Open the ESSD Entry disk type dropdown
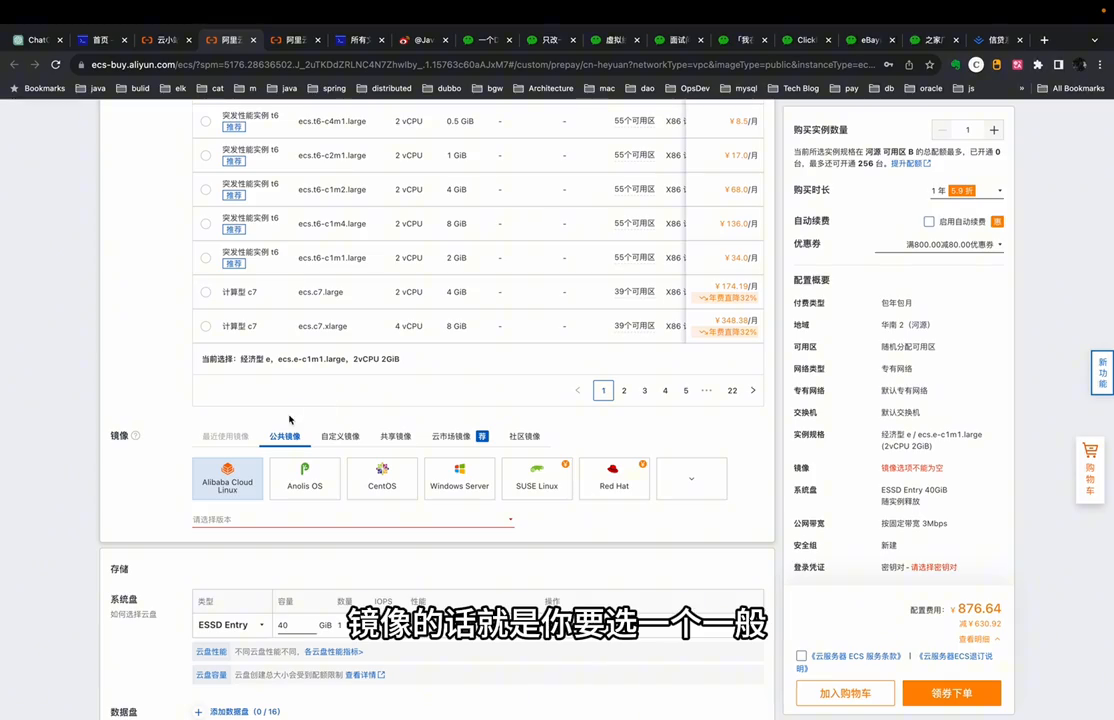 pyautogui.click(x=232, y=625)
